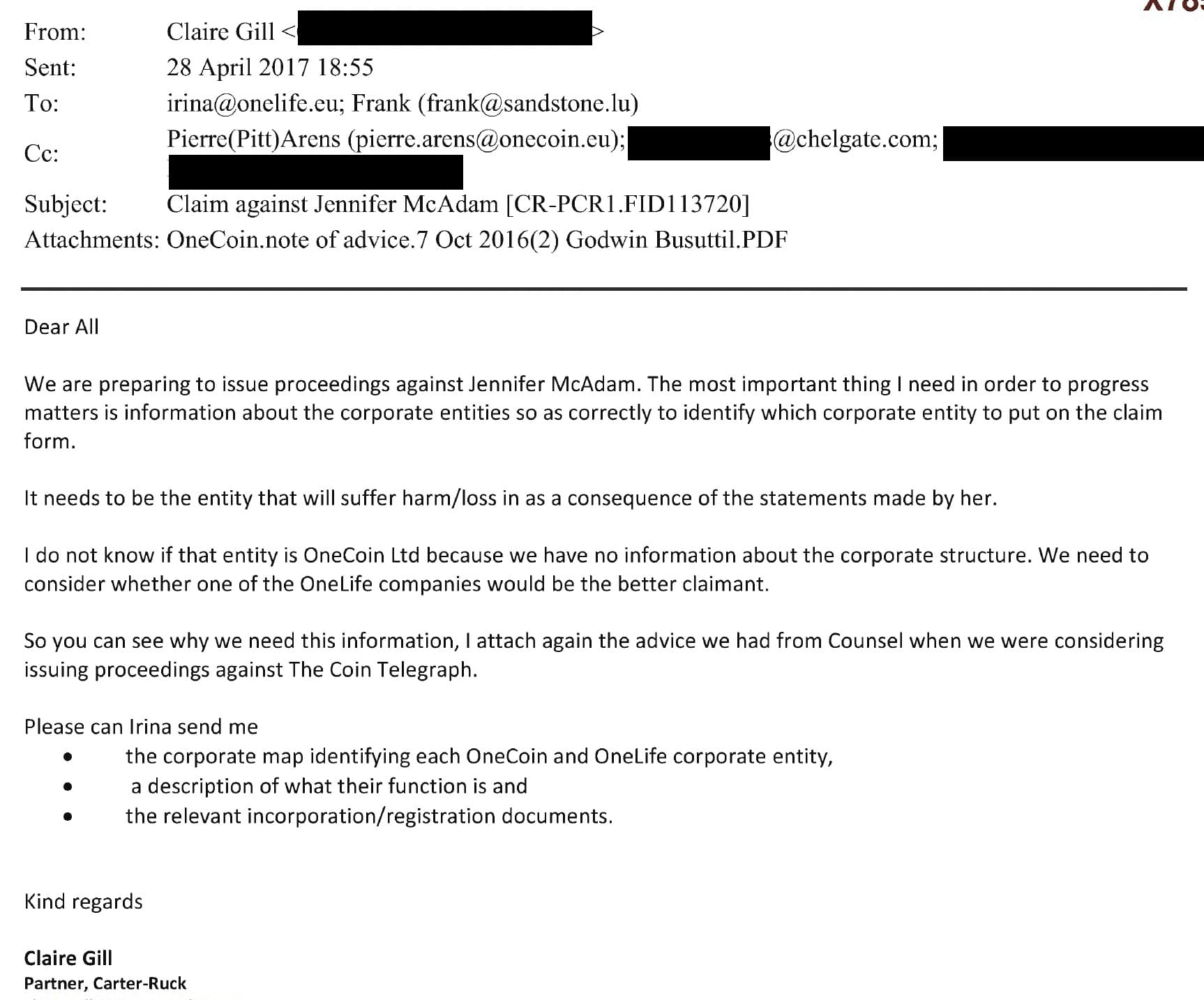Screen dimensions: 1204x1000
Task: Click the @chelgate.com Cc address
Action: (855, 139)
